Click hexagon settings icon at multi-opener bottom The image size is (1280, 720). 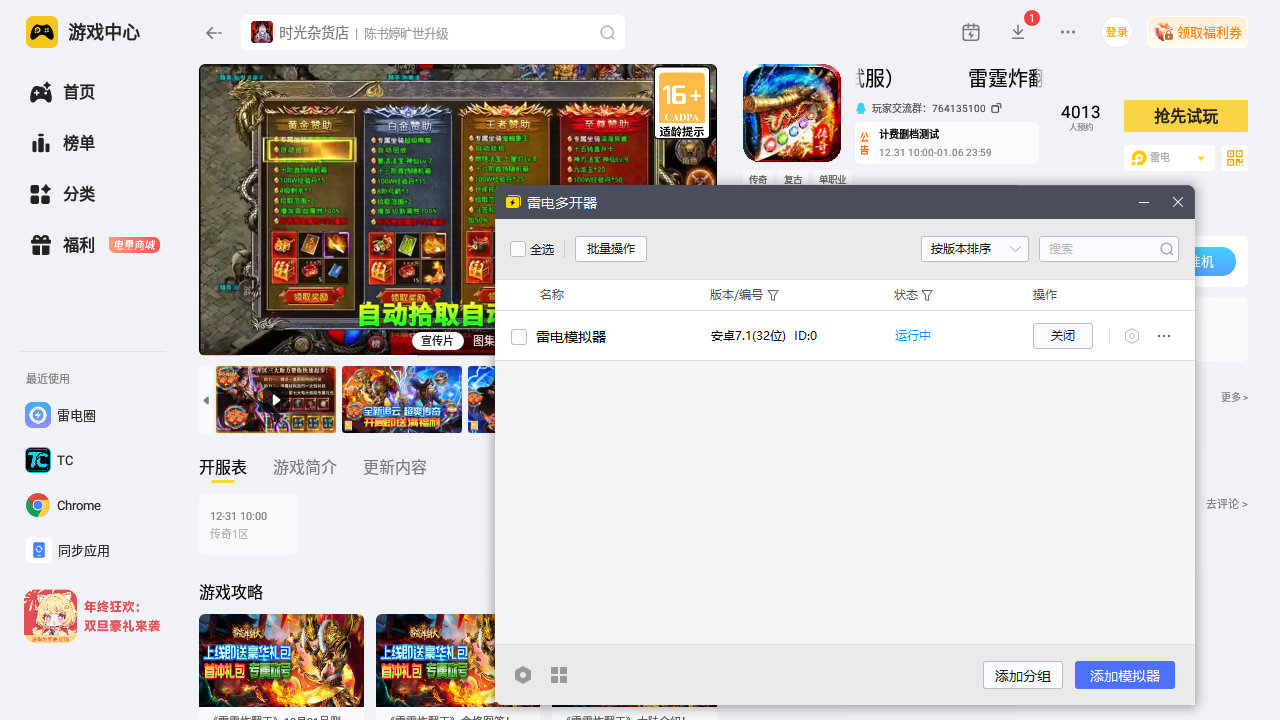point(523,675)
